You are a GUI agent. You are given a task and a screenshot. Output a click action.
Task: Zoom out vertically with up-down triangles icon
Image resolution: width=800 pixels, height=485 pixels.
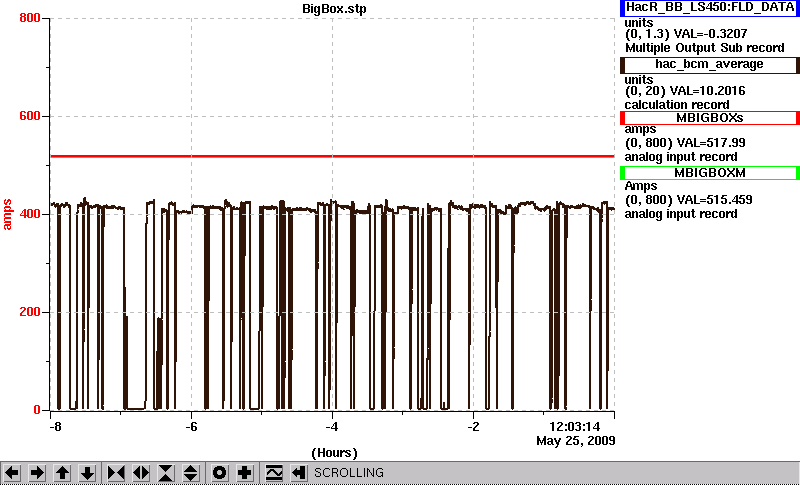click(x=191, y=473)
